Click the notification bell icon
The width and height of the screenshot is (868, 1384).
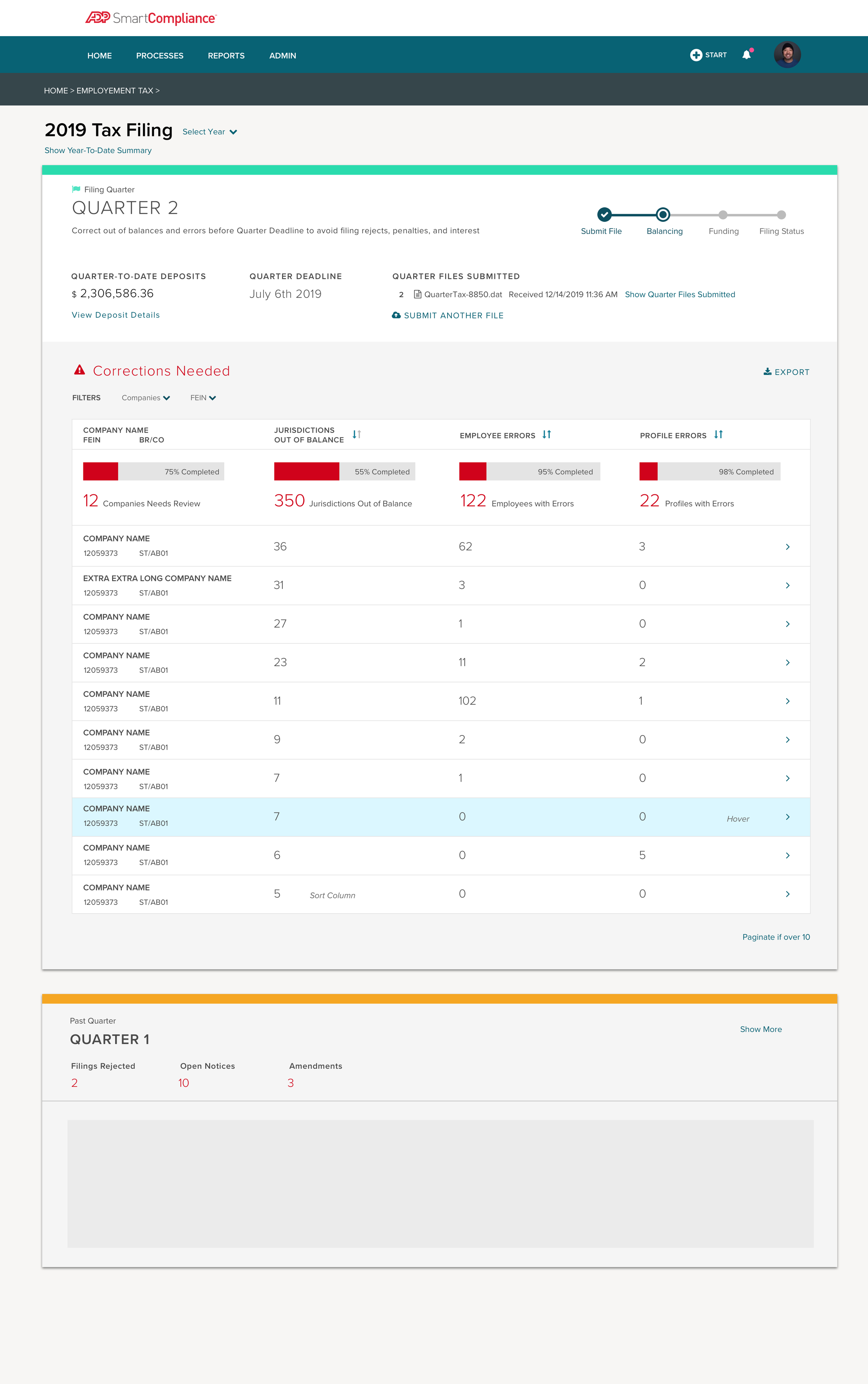pos(746,55)
